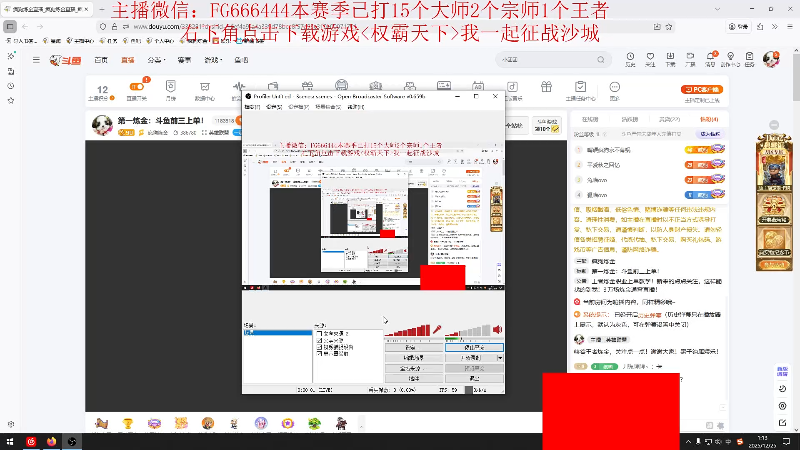Open the second OBS menu bar item

click(274, 107)
